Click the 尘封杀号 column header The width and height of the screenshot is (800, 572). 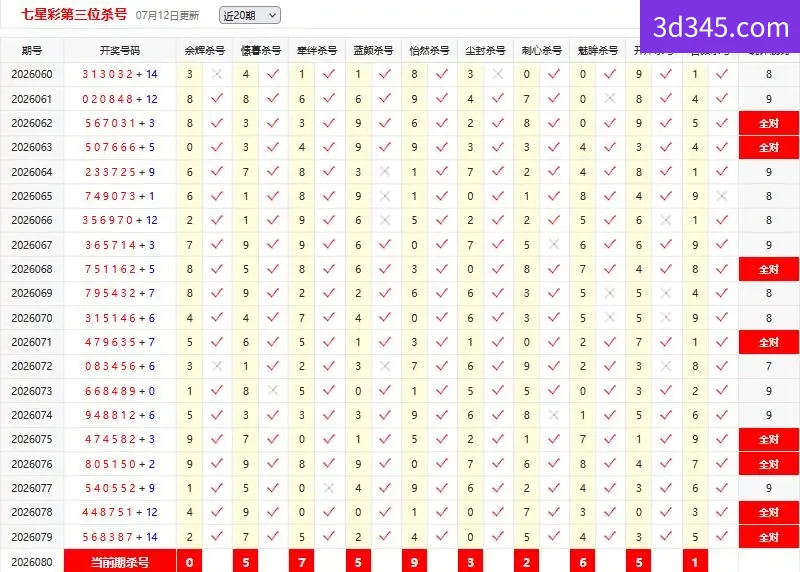click(x=485, y=51)
